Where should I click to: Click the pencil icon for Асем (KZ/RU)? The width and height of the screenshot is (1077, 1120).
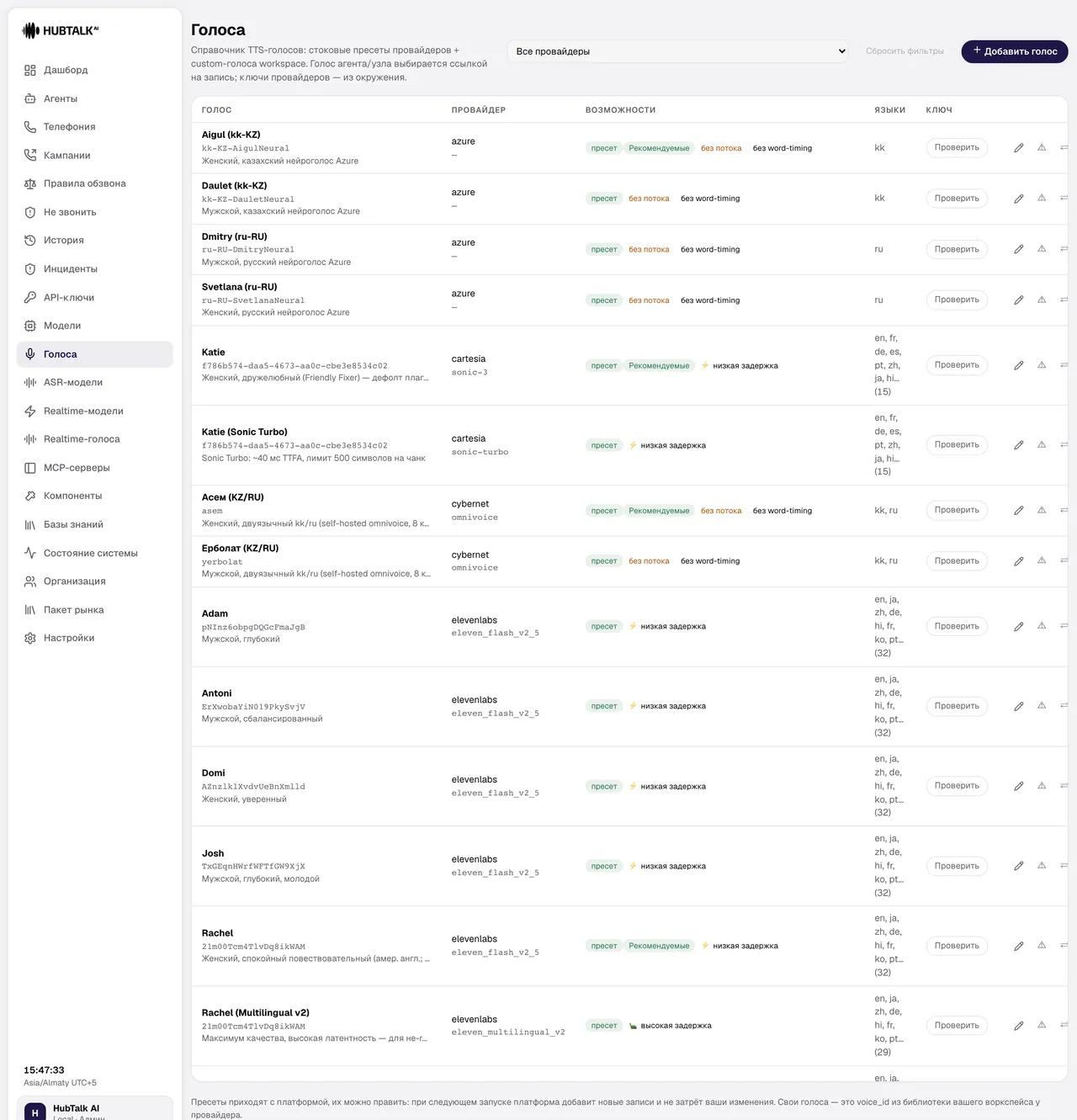click(x=1019, y=511)
